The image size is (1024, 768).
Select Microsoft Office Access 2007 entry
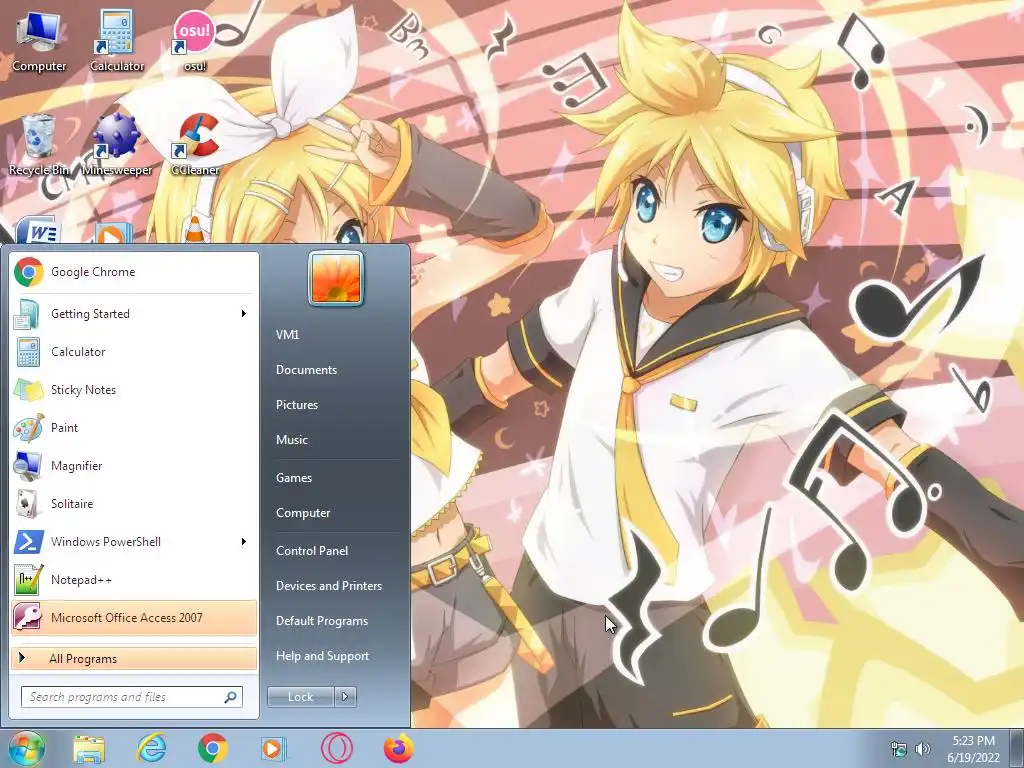pyautogui.click(x=134, y=617)
